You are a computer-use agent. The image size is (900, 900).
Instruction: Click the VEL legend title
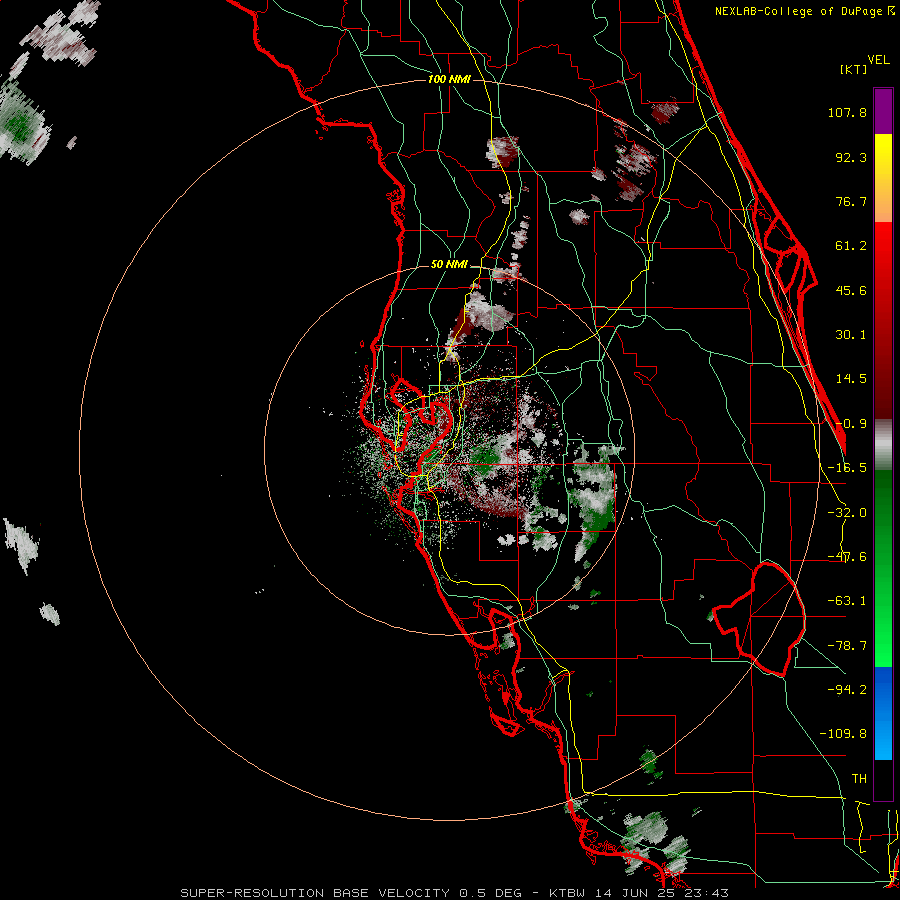(x=878, y=60)
